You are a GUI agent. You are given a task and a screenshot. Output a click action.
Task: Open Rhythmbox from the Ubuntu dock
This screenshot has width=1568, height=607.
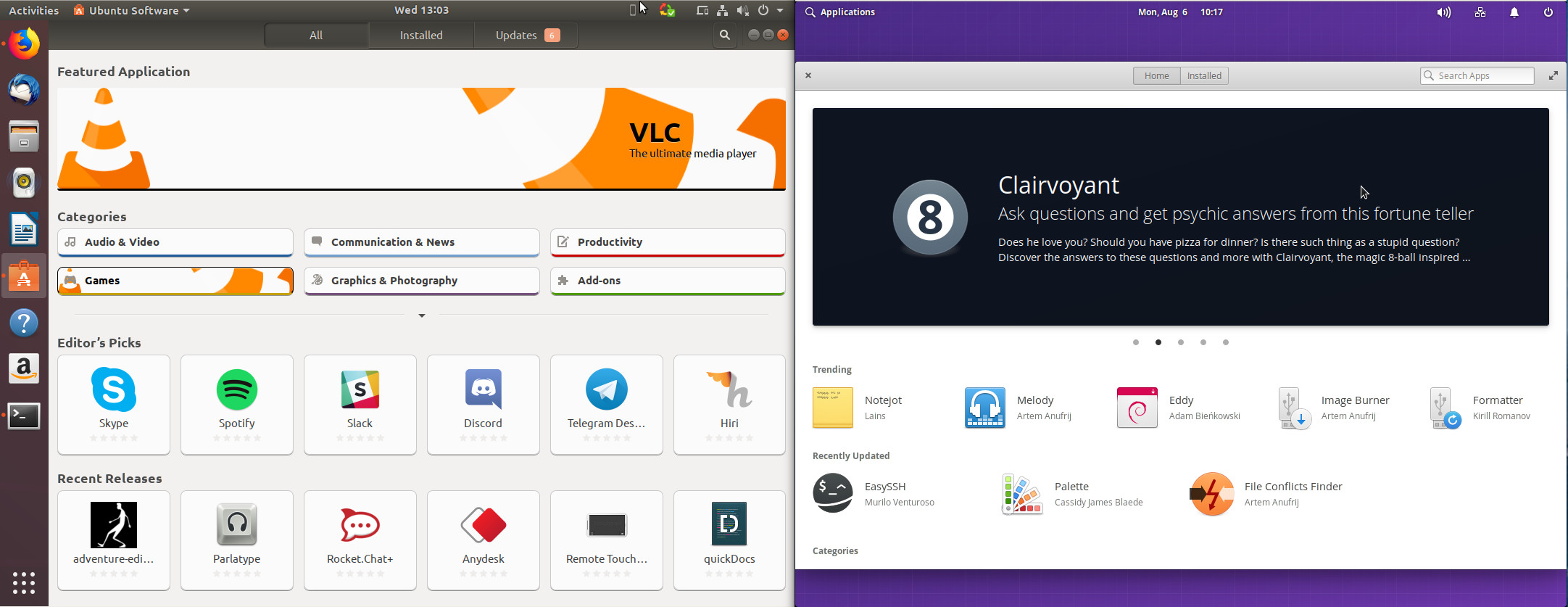pyautogui.click(x=24, y=183)
